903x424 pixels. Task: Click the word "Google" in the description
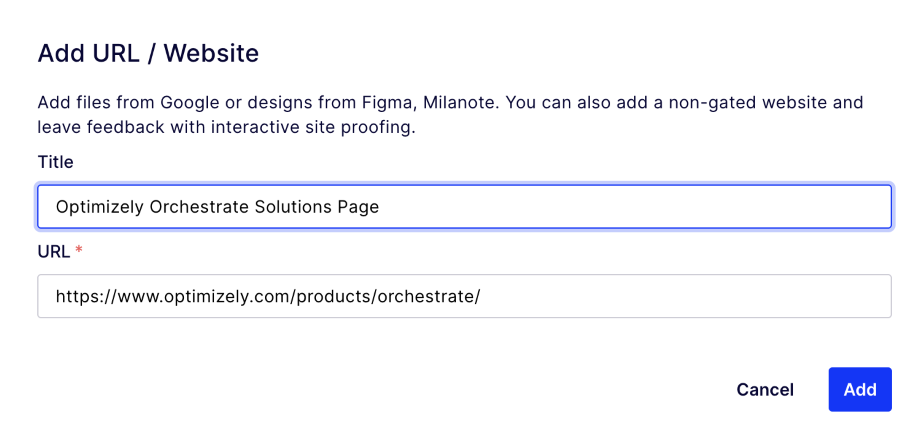pos(188,103)
